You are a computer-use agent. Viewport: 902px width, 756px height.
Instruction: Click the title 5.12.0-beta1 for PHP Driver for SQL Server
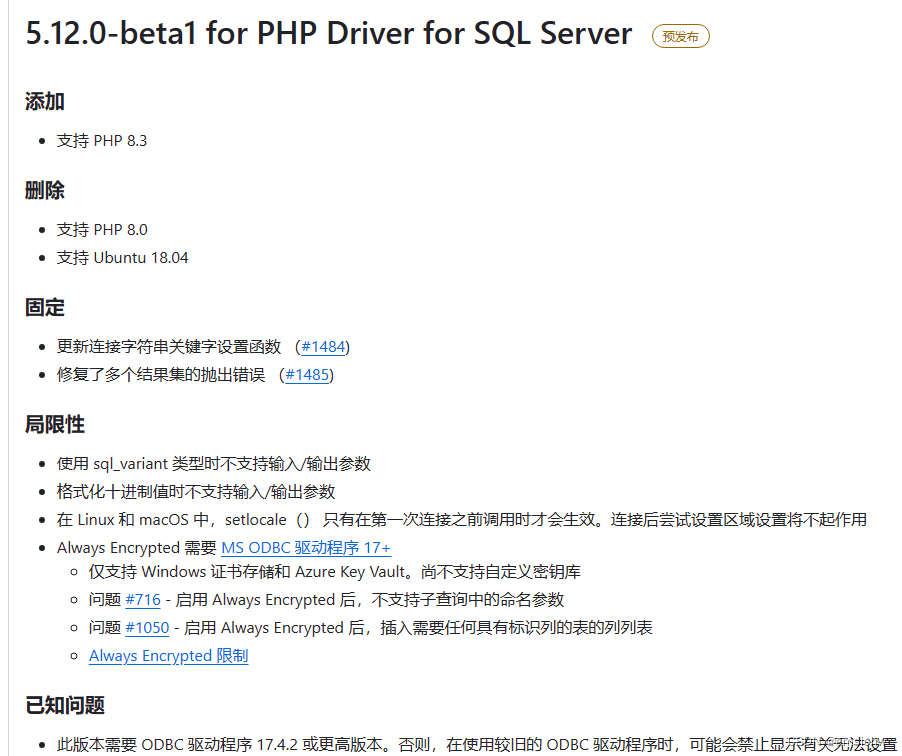pyautogui.click(x=328, y=33)
